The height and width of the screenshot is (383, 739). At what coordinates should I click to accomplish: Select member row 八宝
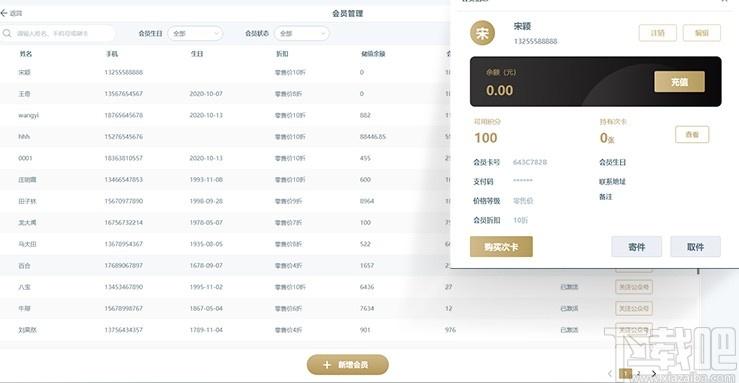[349, 287]
